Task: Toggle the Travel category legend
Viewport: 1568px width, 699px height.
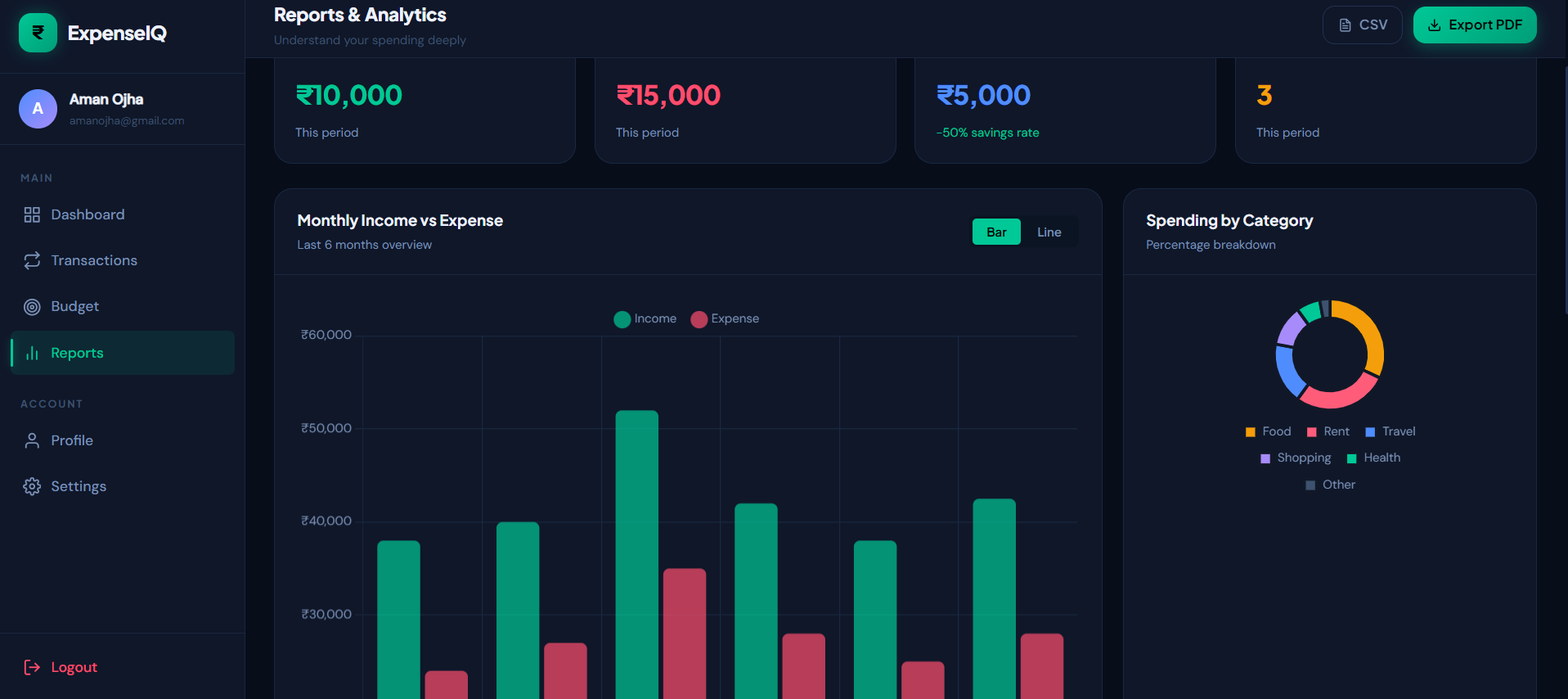Action: tap(1391, 431)
